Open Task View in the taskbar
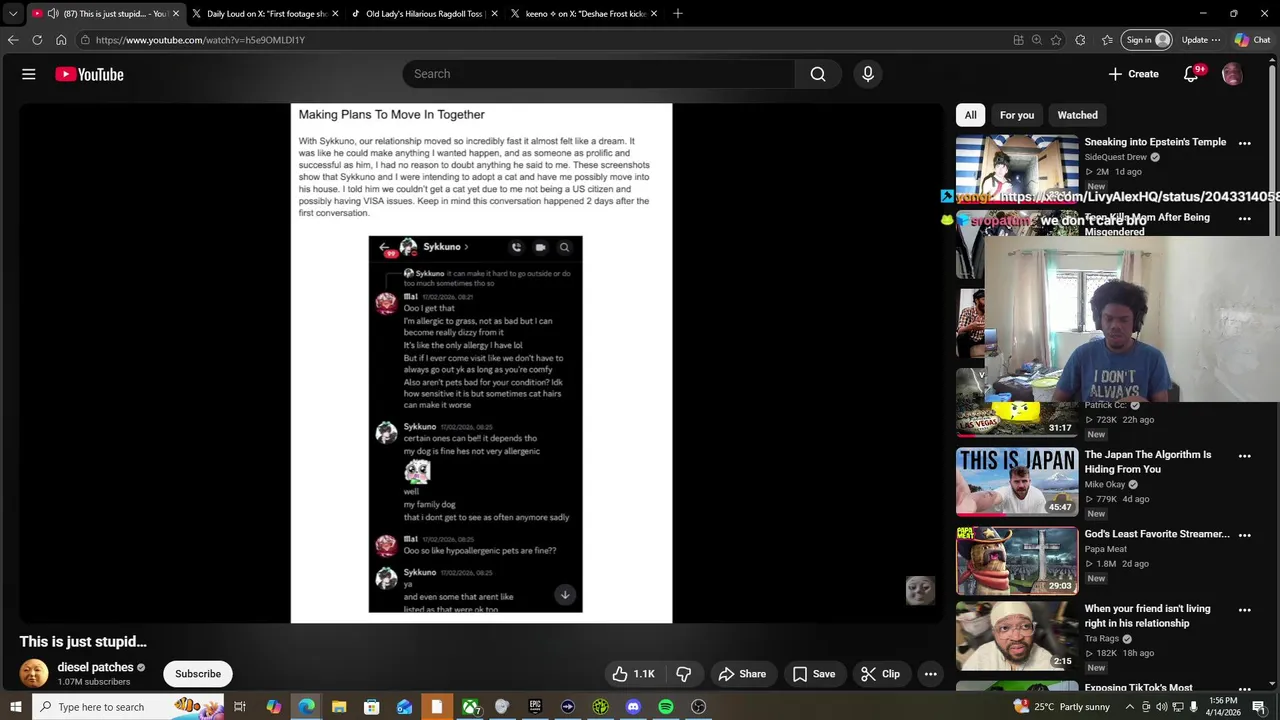 pyautogui.click(x=240, y=707)
